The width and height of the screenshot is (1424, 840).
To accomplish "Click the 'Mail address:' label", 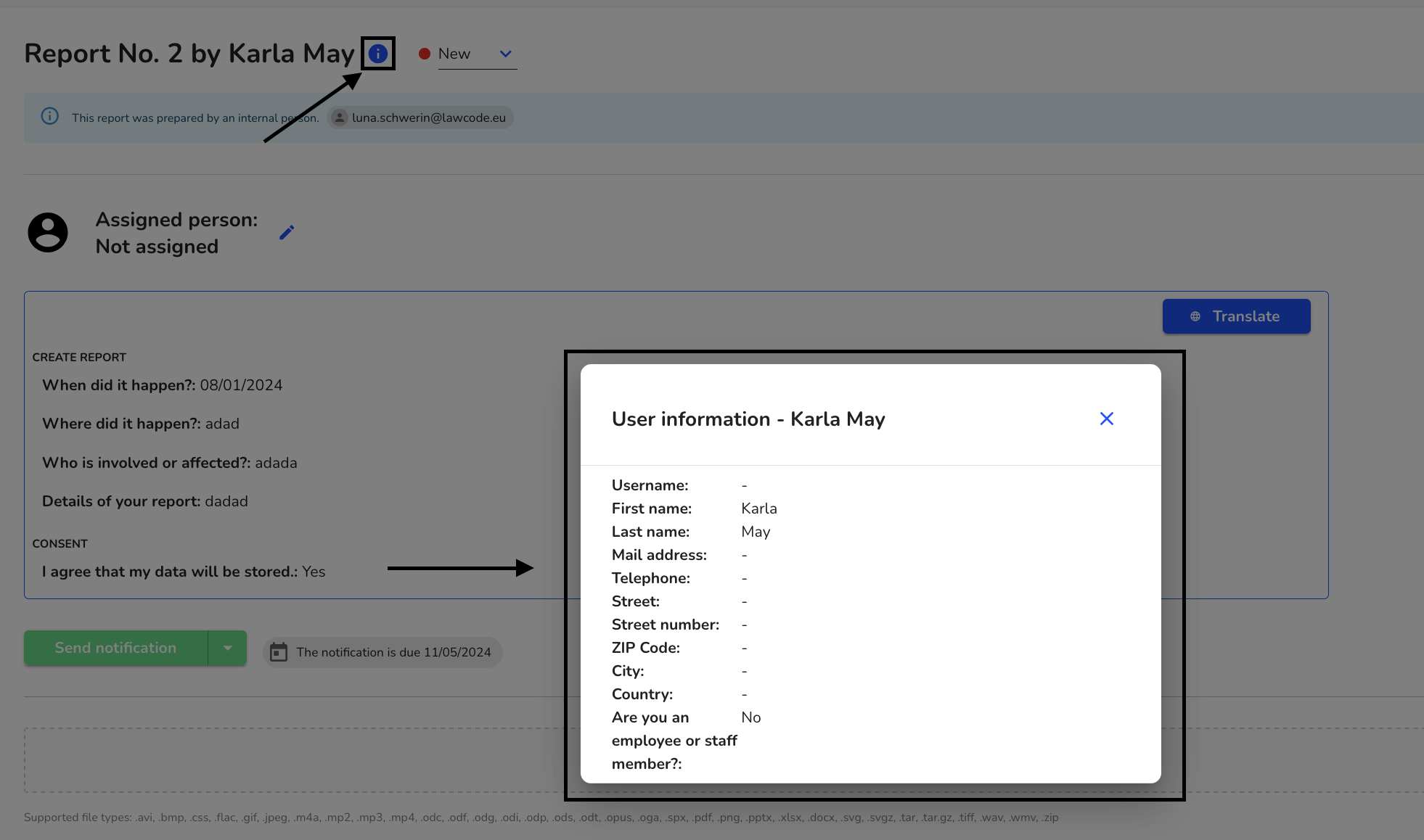I will (659, 555).
